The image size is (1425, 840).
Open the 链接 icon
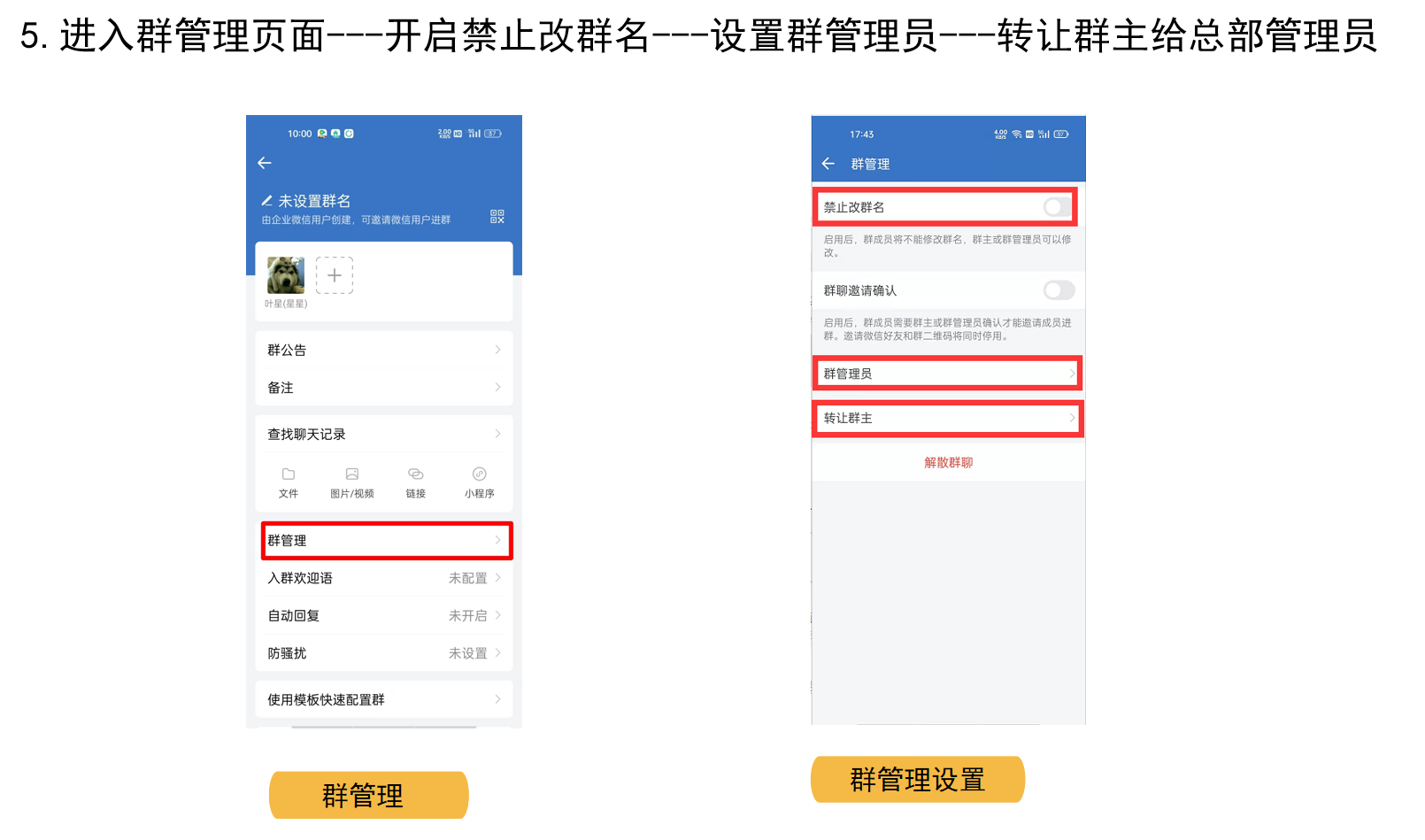tap(416, 474)
